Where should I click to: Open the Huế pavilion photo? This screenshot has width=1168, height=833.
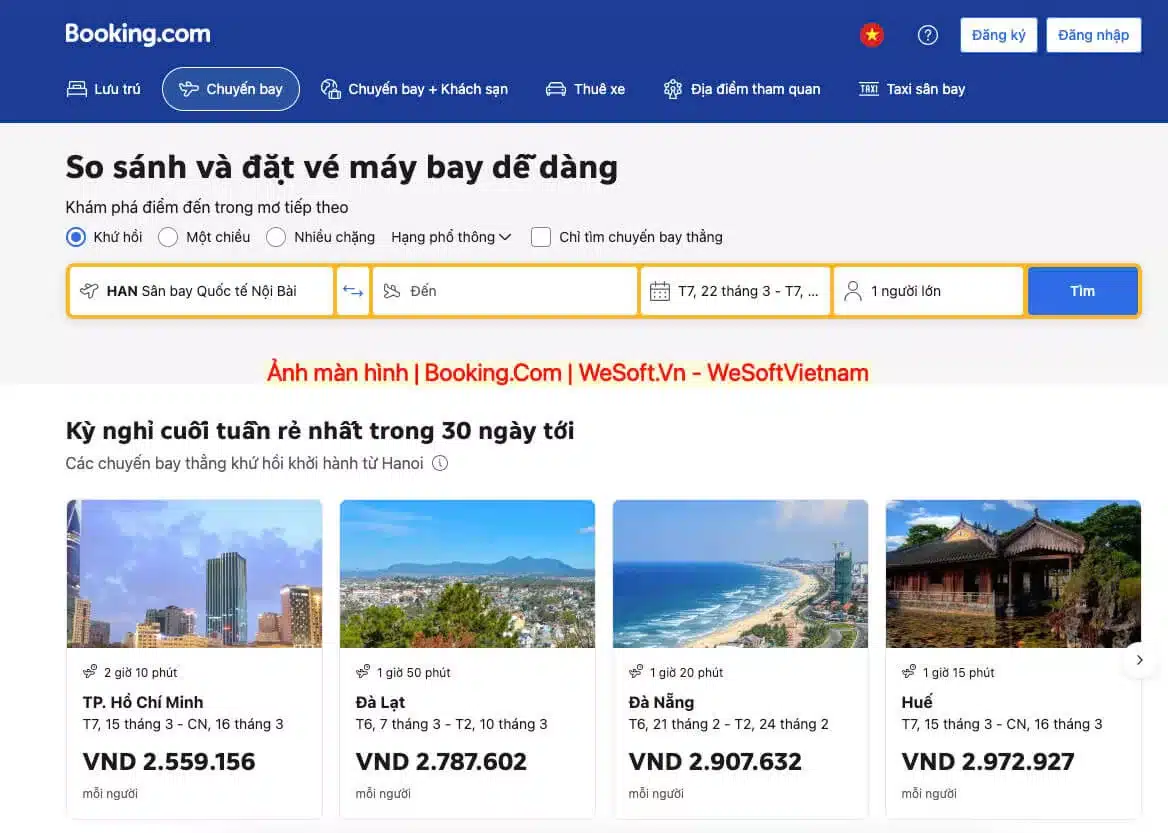coord(1013,574)
